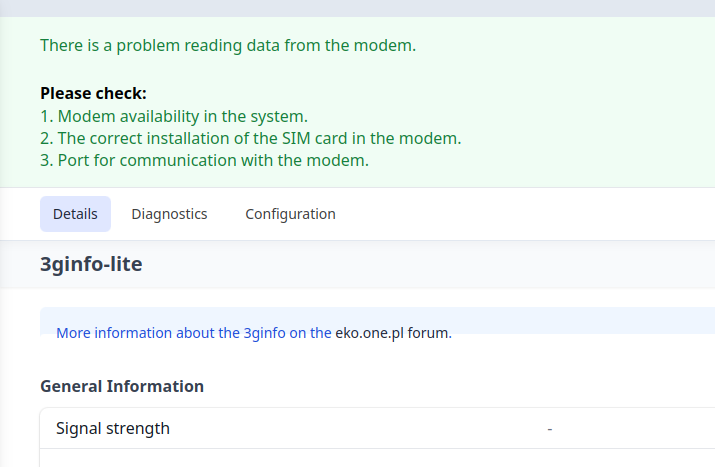Viewport: 715px width, 467px height.
Task: Click 'More information about the 3ginfo' text
Action: [194, 333]
